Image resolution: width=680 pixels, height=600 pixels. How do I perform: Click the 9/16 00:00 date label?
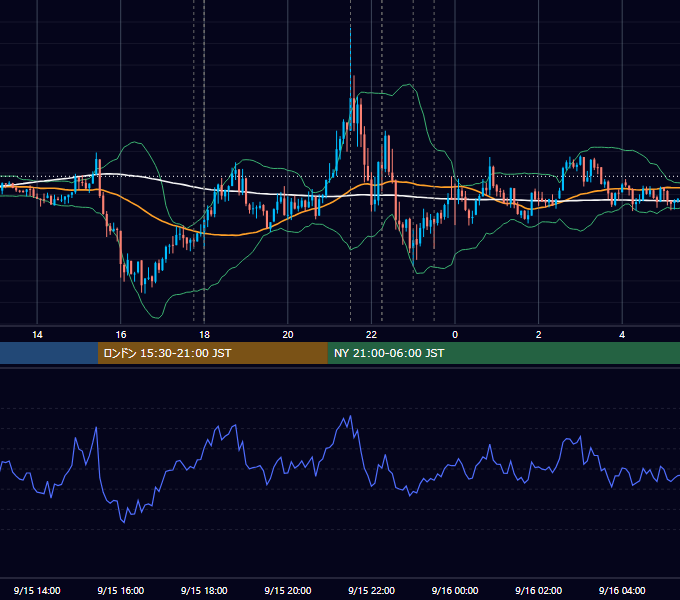coord(455,590)
